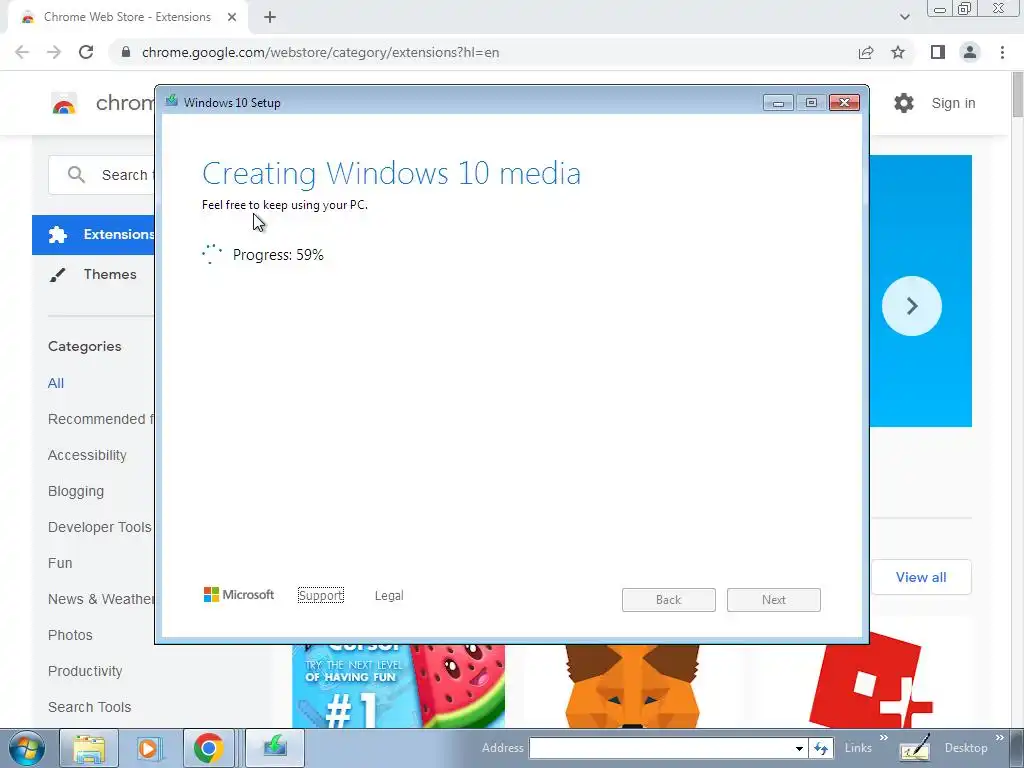Choose the Blogging category
The width and height of the screenshot is (1024, 768).
76,491
